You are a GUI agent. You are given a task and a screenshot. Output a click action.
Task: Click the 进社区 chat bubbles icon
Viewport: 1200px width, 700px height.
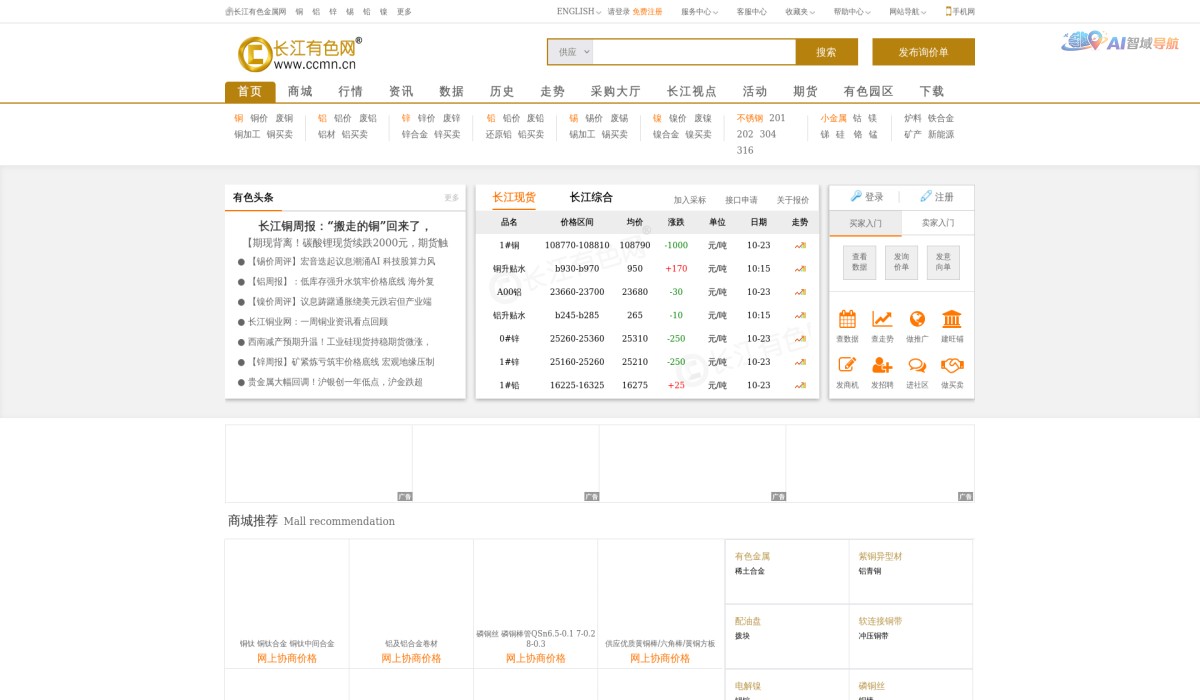tap(917, 365)
